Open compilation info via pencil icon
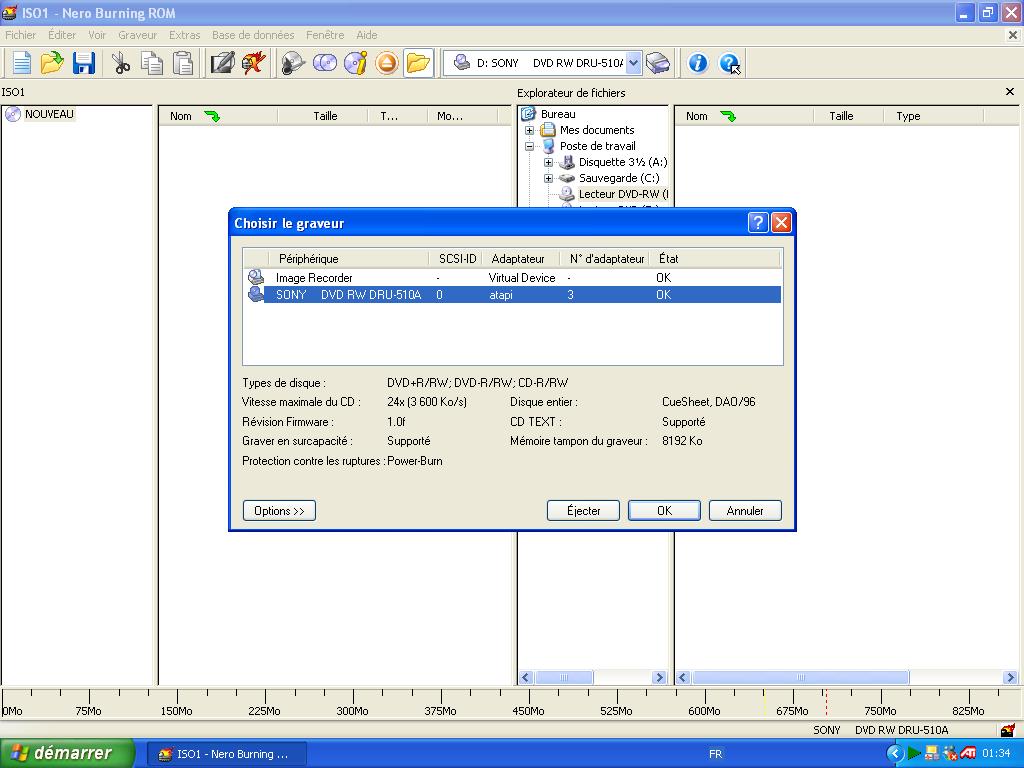The height and width of the screenshot is (768, 1024). click(x=222, y=63)
